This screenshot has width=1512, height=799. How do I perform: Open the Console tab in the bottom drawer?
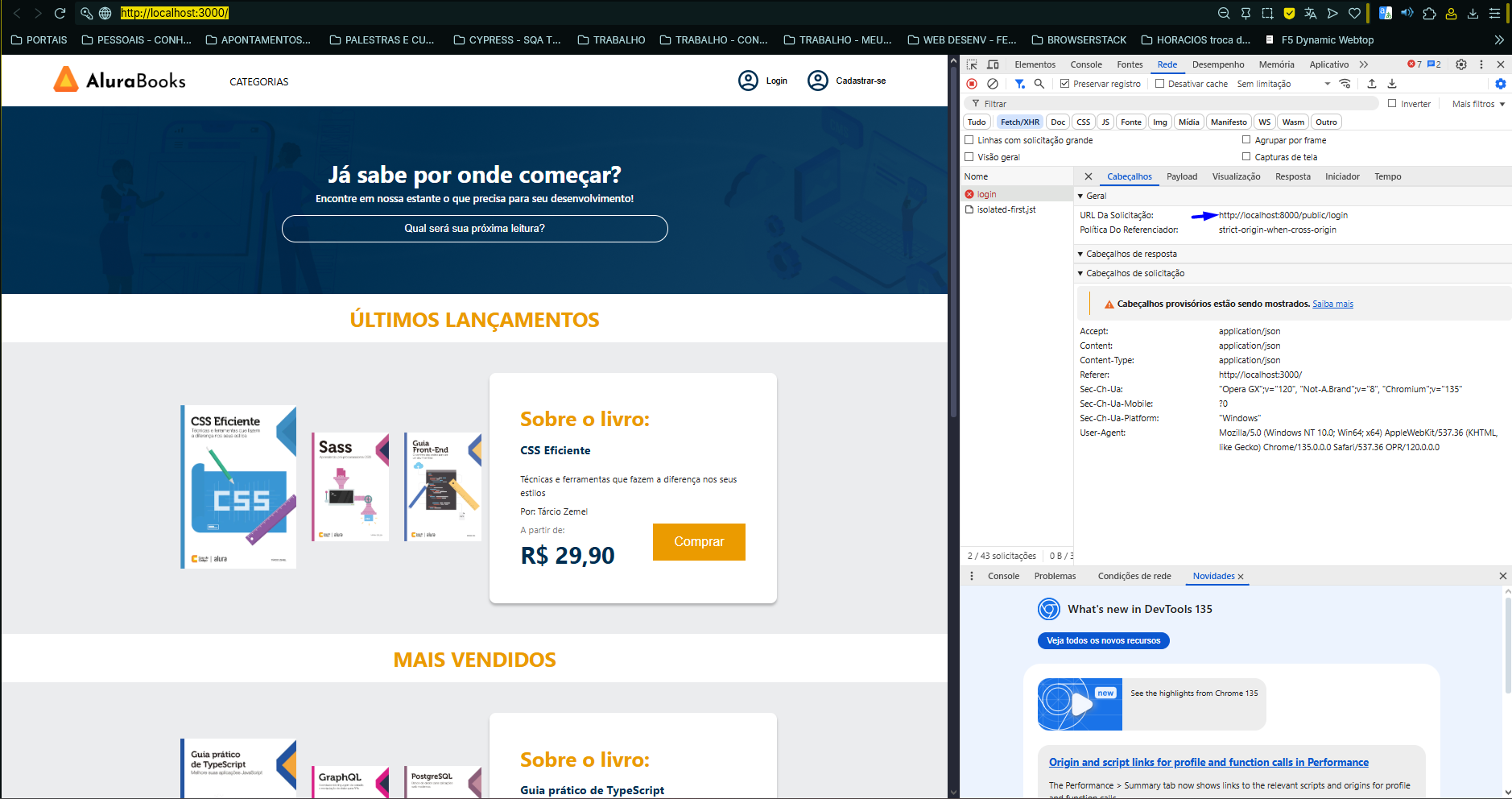(1003, 575)
